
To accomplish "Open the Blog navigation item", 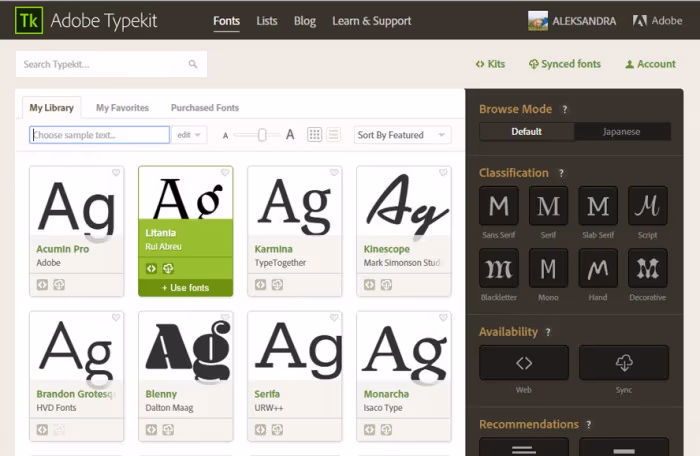I will pos(305,21).
